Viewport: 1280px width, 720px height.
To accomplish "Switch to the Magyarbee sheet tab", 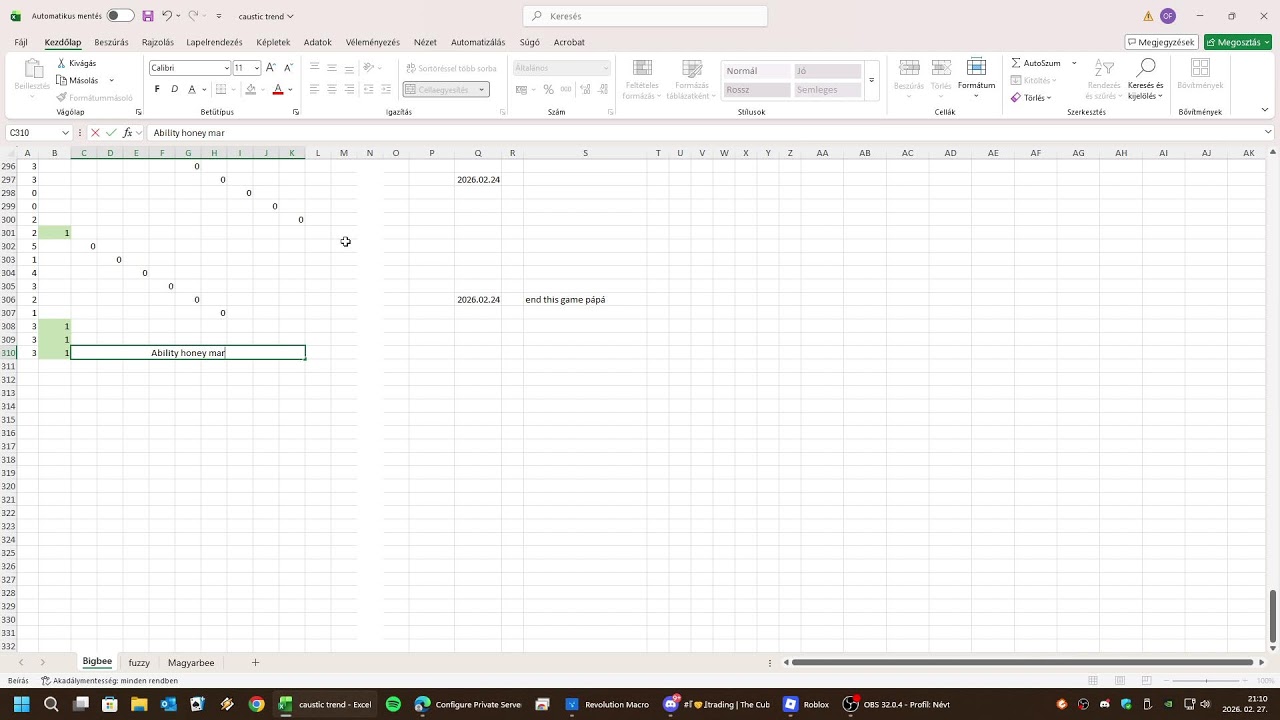I will (191, 662).
